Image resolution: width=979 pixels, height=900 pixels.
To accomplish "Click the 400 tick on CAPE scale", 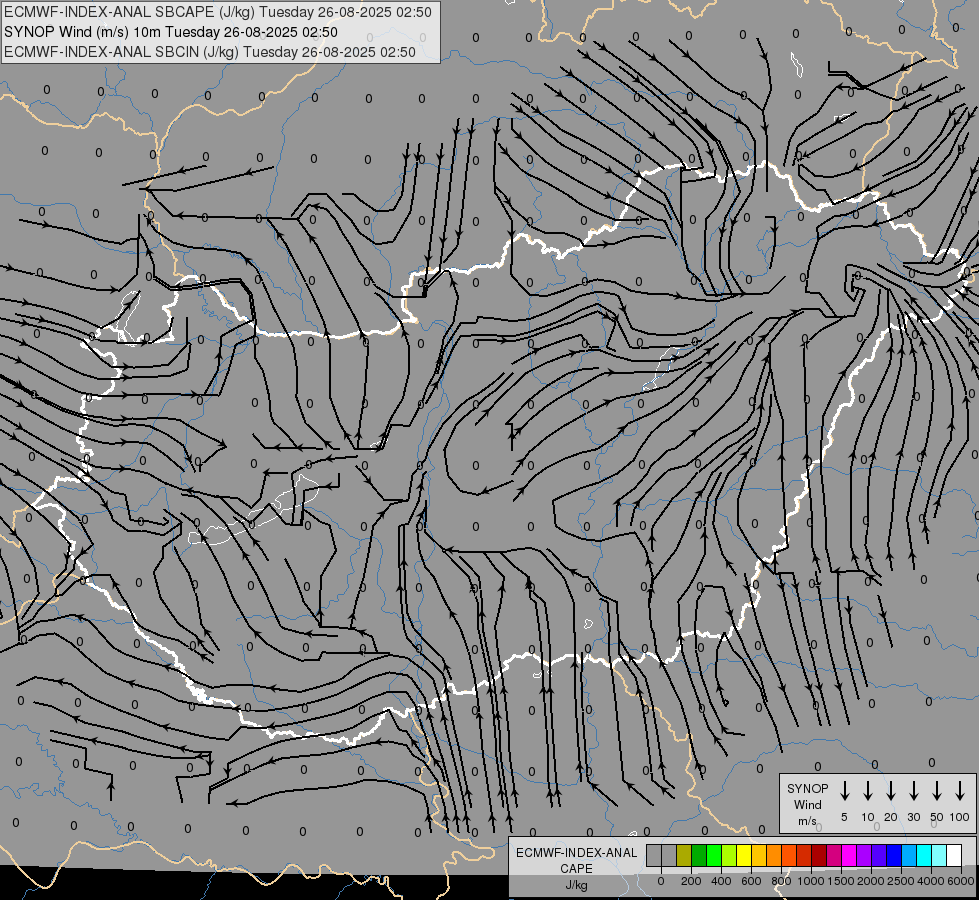I will (721, 881).
